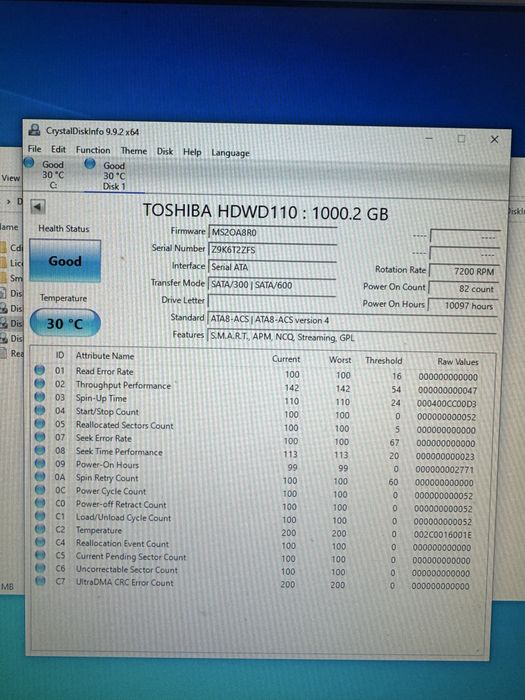
Task: Click the empty Drive Letter field
Action: click(271, 302)
